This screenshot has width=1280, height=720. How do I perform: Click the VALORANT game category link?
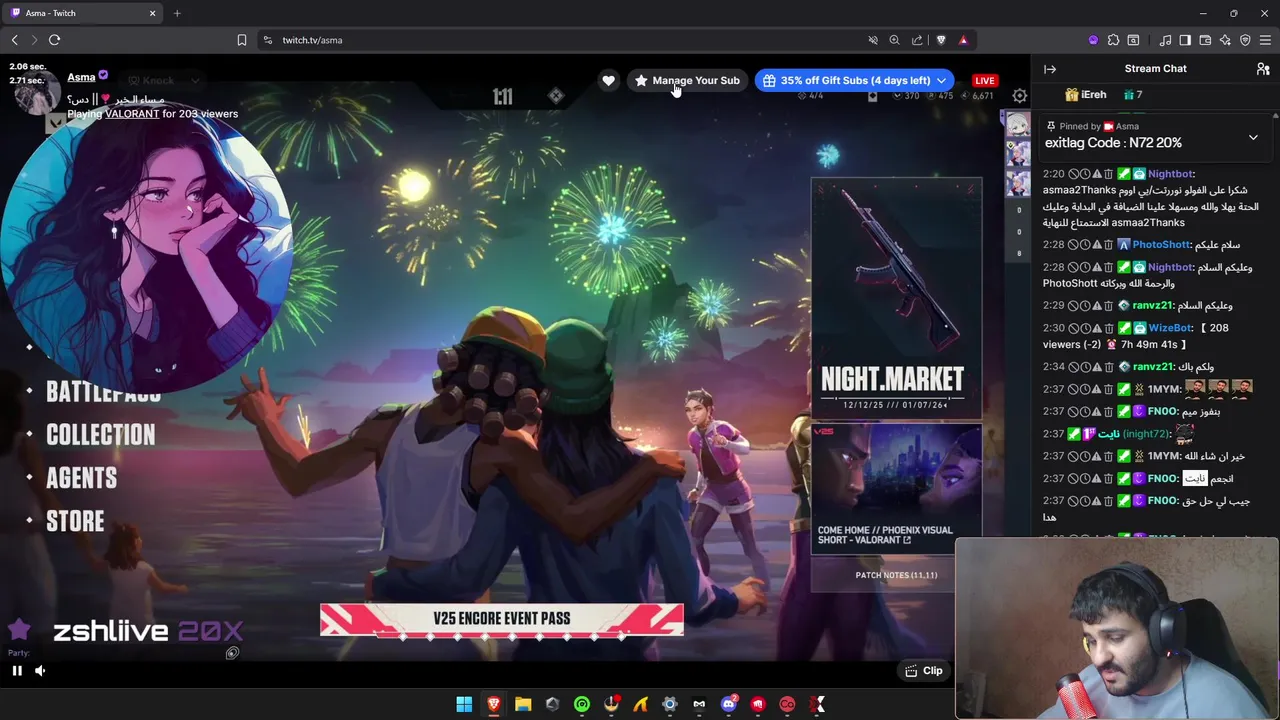[132, 114]
